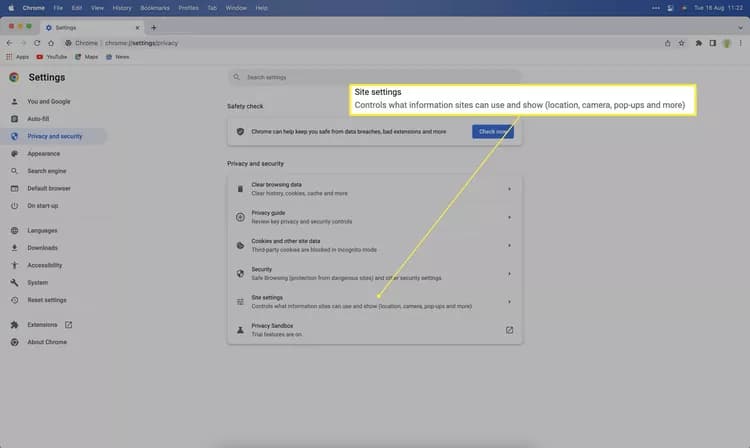This screenshot has height=448, width=750.
Task: Open the Bookmarks menu
Action: coord(154,8)
